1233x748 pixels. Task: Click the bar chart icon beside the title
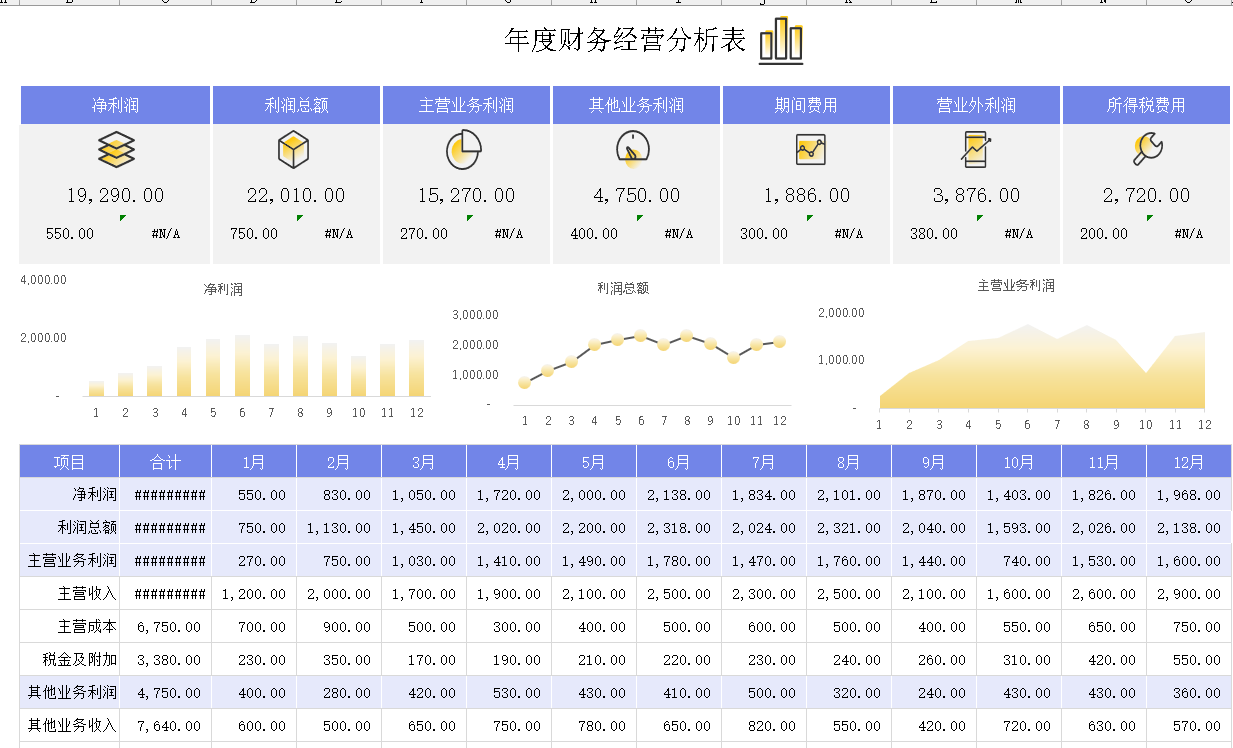[781, 41]
